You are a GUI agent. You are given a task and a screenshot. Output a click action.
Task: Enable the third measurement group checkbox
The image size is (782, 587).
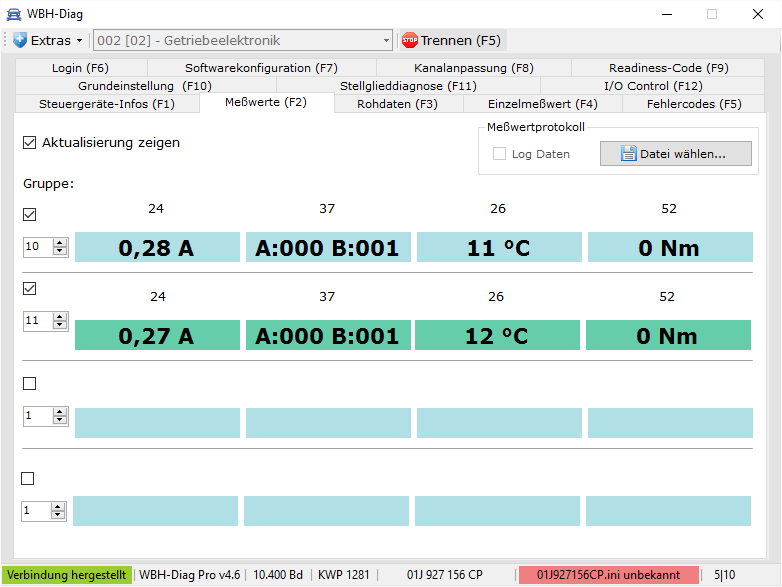pyautogui.click(x=29, y=384)
